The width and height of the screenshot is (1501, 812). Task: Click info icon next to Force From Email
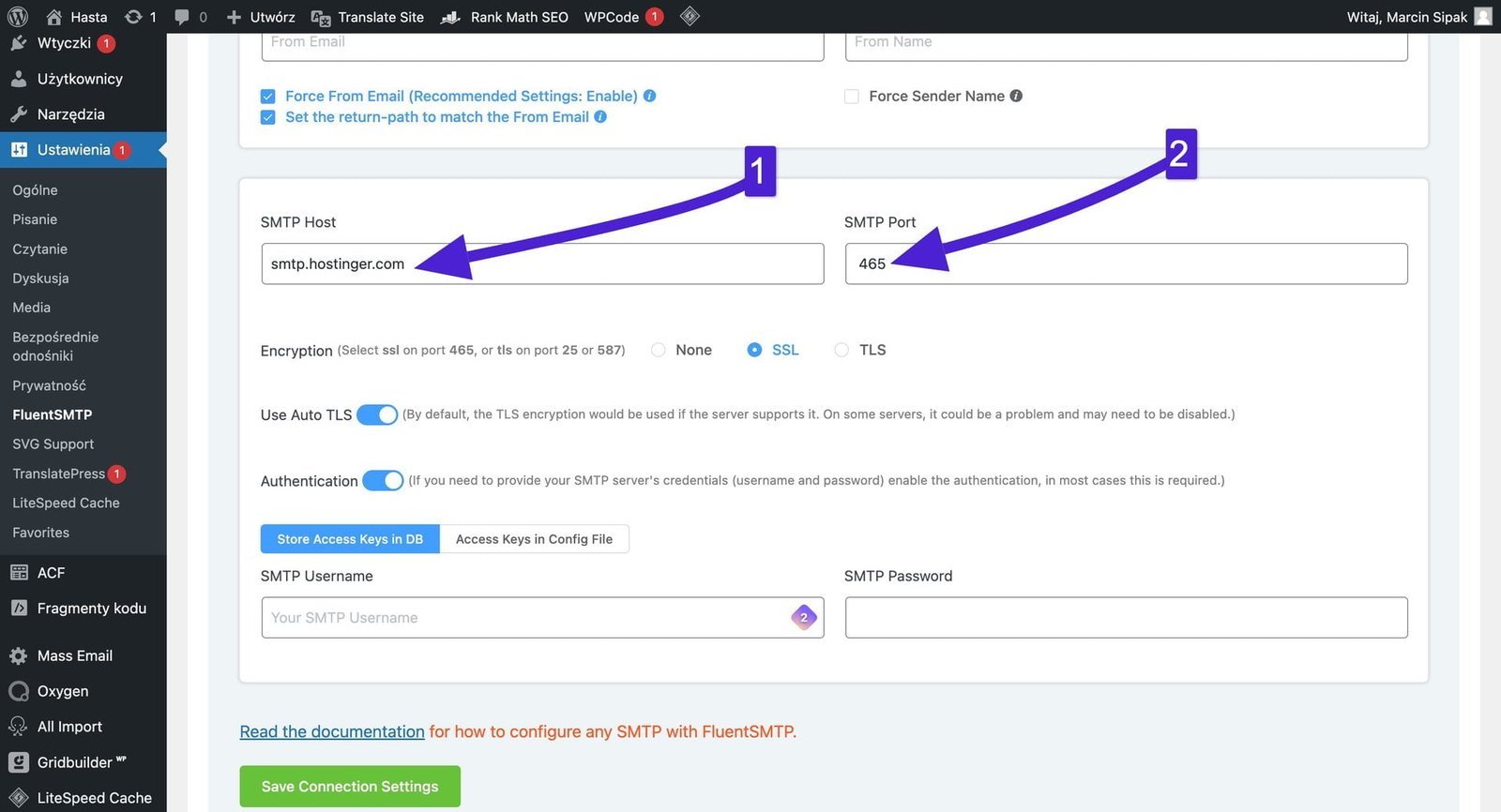click(x=649, y=96)
